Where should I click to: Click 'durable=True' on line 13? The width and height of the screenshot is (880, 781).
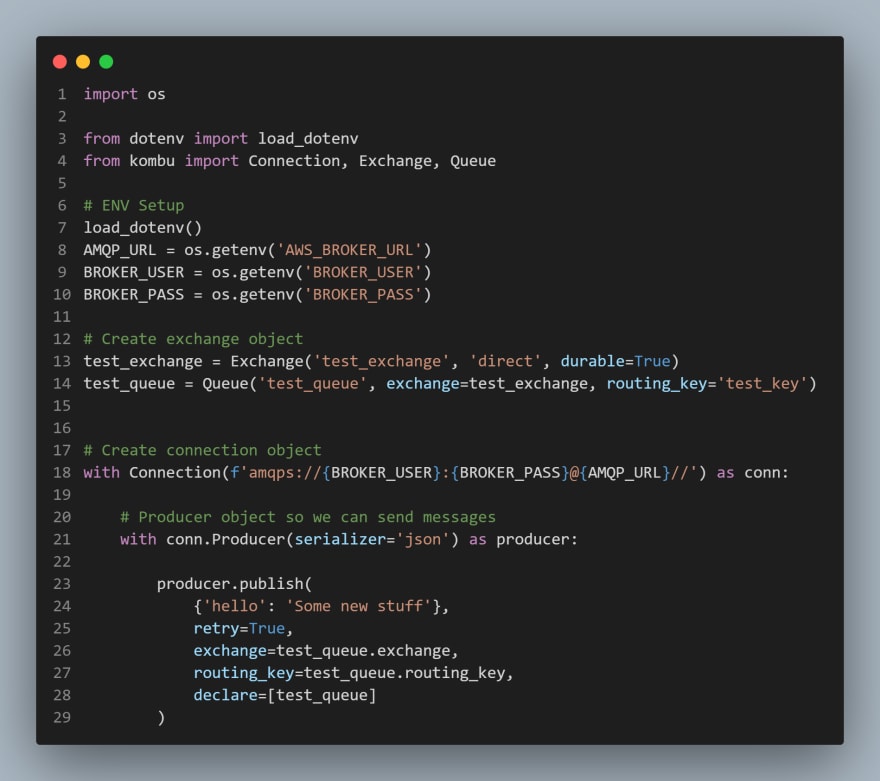[x=615, y=361]
